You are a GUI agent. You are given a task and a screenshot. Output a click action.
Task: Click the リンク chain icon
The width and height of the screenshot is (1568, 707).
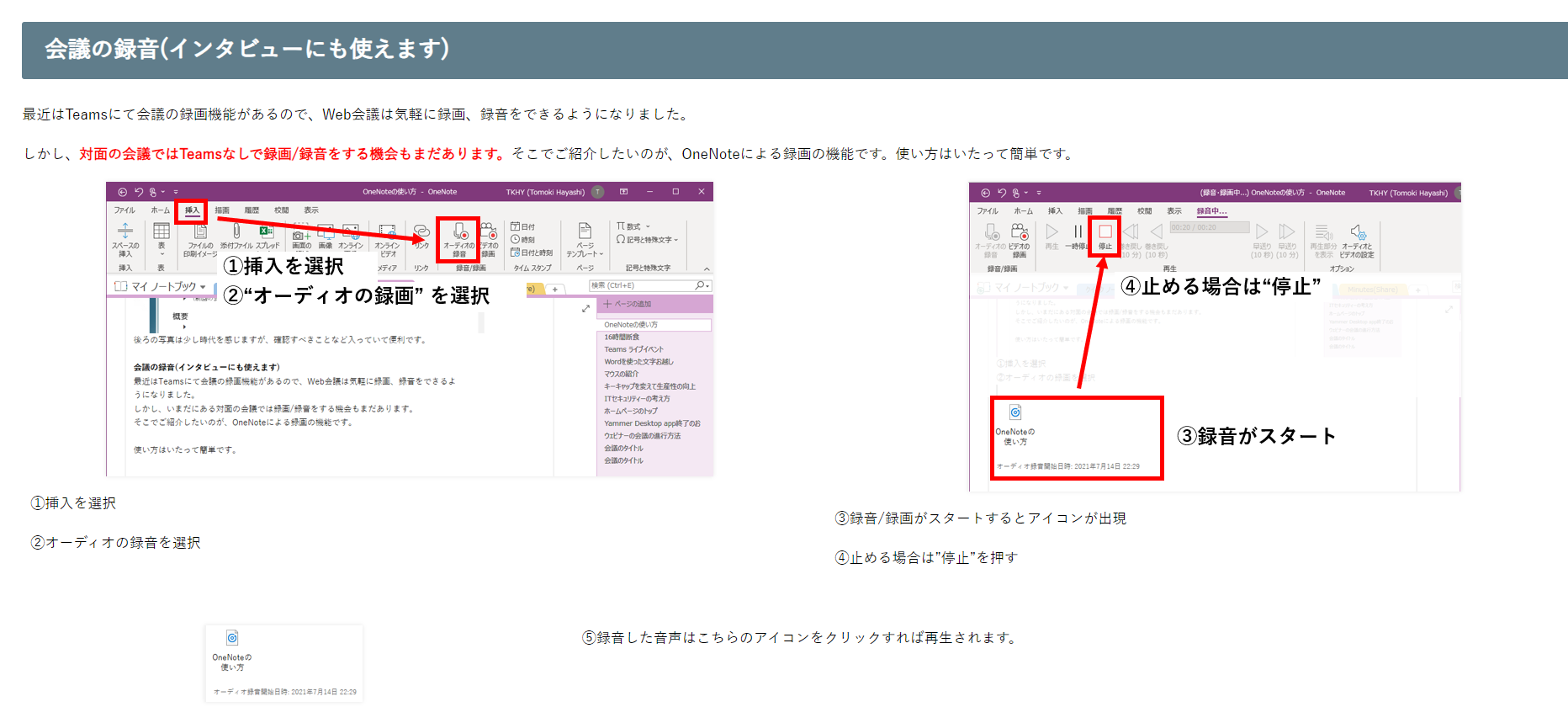421,232
